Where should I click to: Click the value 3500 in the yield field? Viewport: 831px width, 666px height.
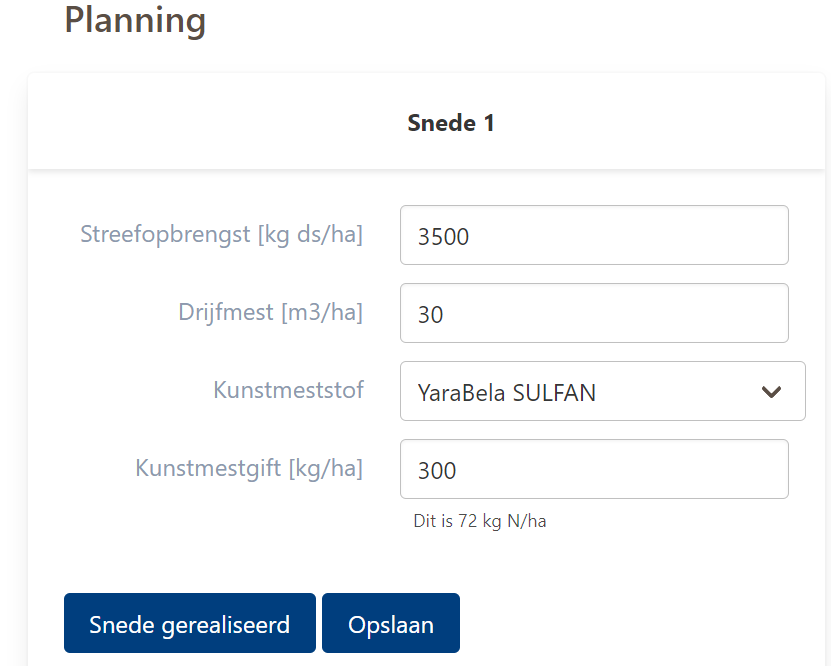[x=443, y=237]
